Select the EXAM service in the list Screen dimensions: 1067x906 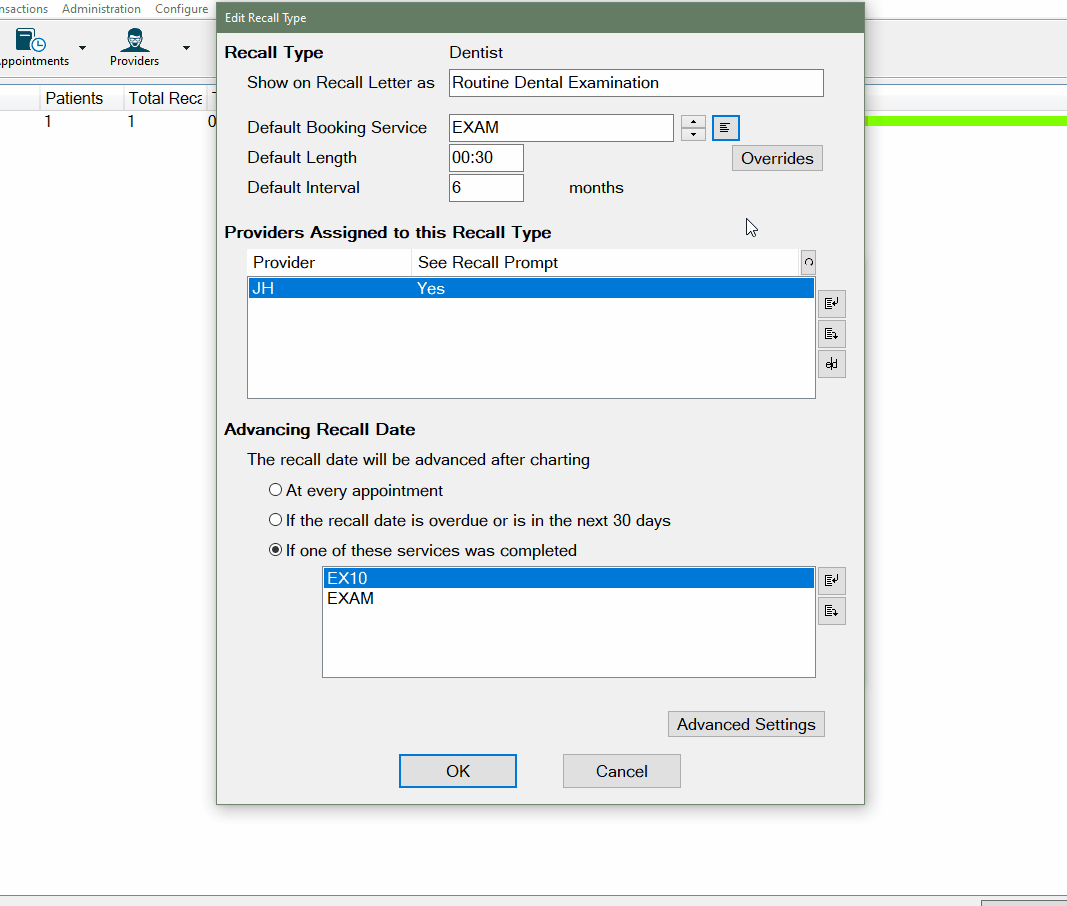569,598
